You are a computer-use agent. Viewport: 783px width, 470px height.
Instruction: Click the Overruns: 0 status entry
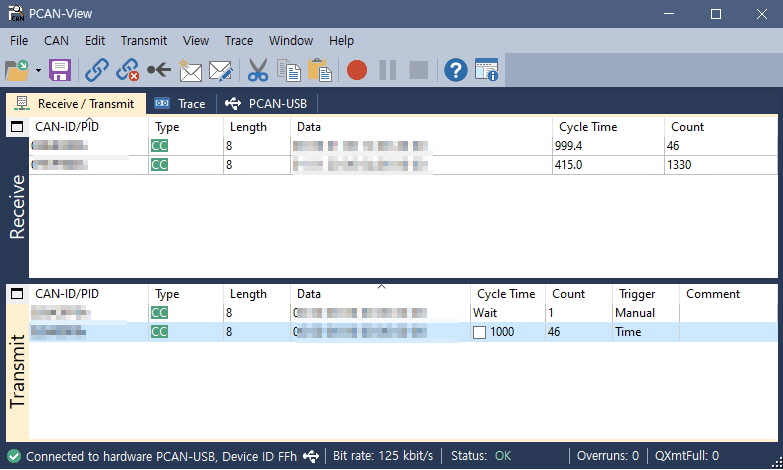608,456
